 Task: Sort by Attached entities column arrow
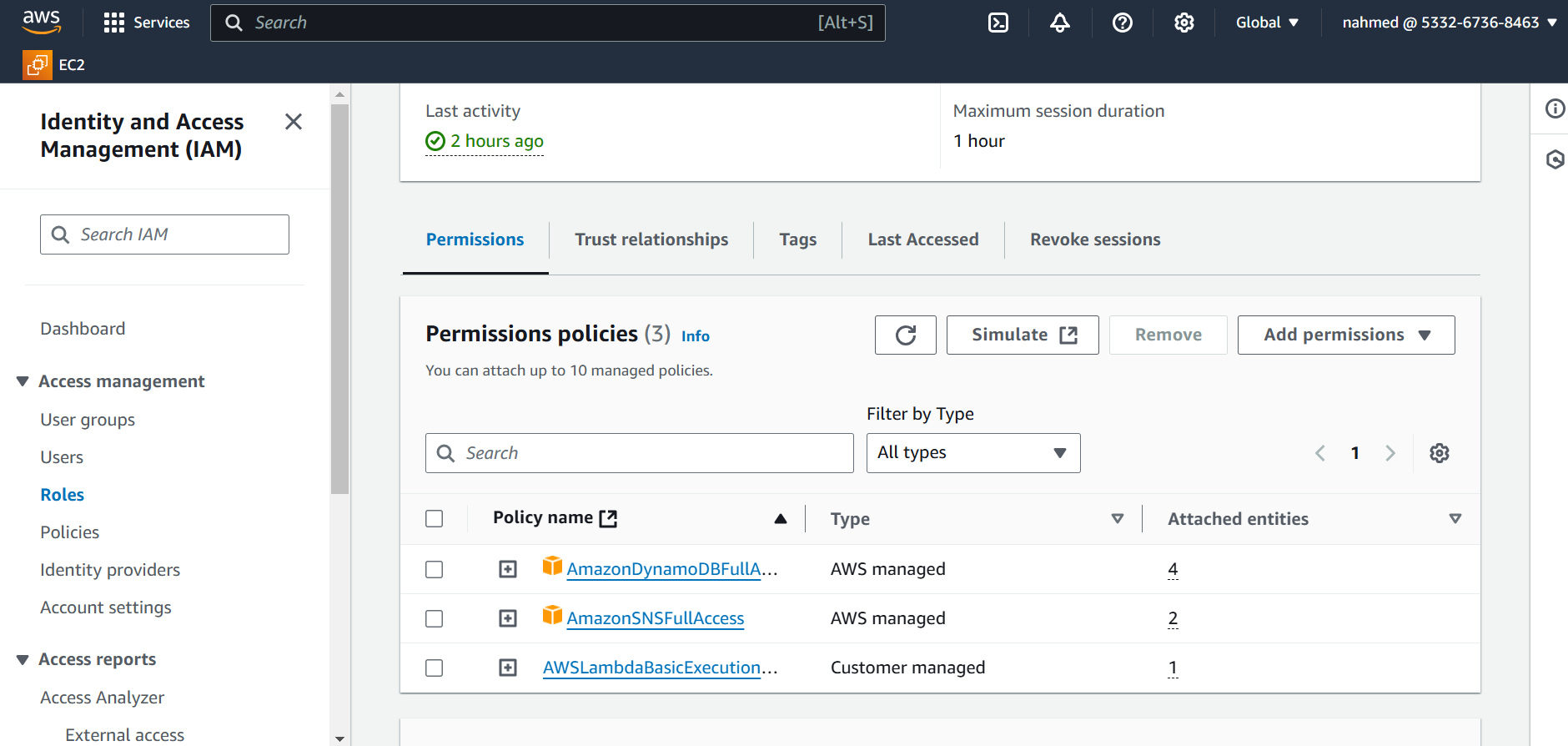click(1455, 518)
